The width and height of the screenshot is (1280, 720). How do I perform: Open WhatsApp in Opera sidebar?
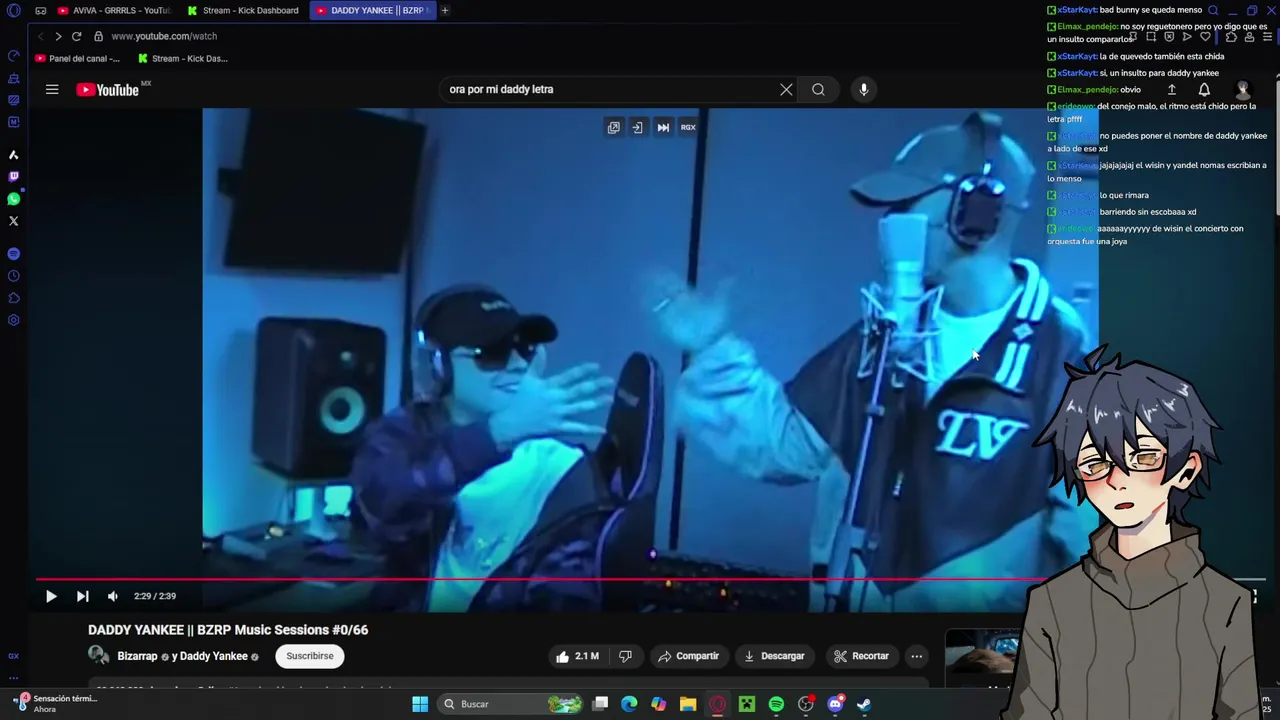[x=14, y=199]
